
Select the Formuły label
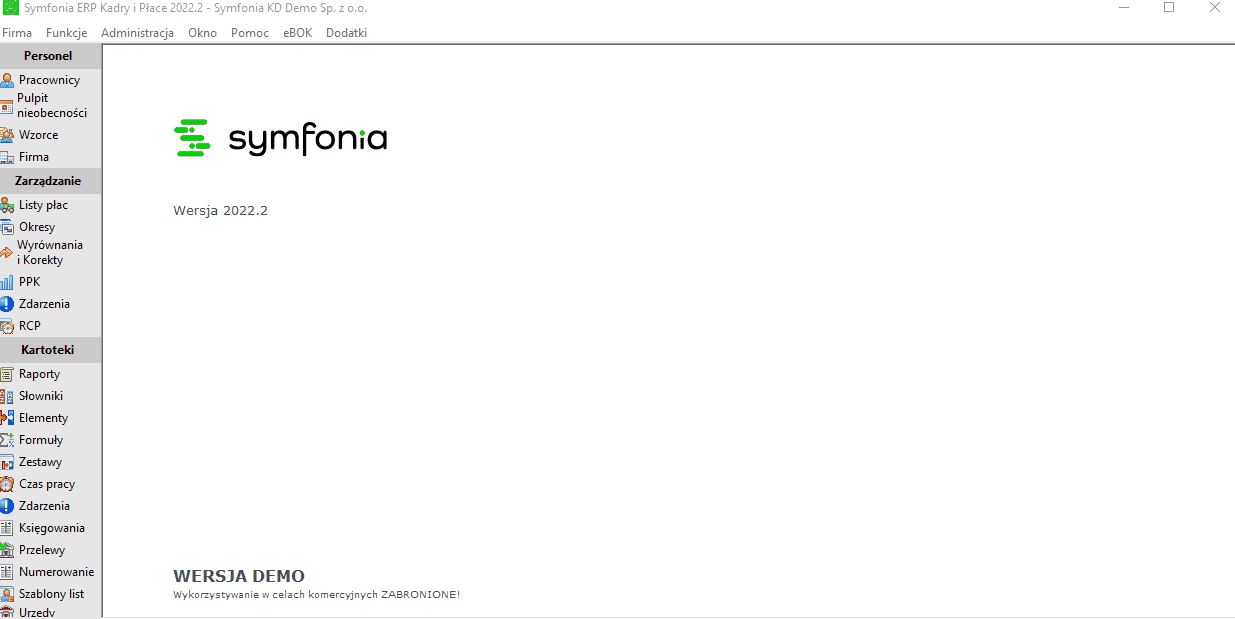pyautogui.click(x=41, y=440)
